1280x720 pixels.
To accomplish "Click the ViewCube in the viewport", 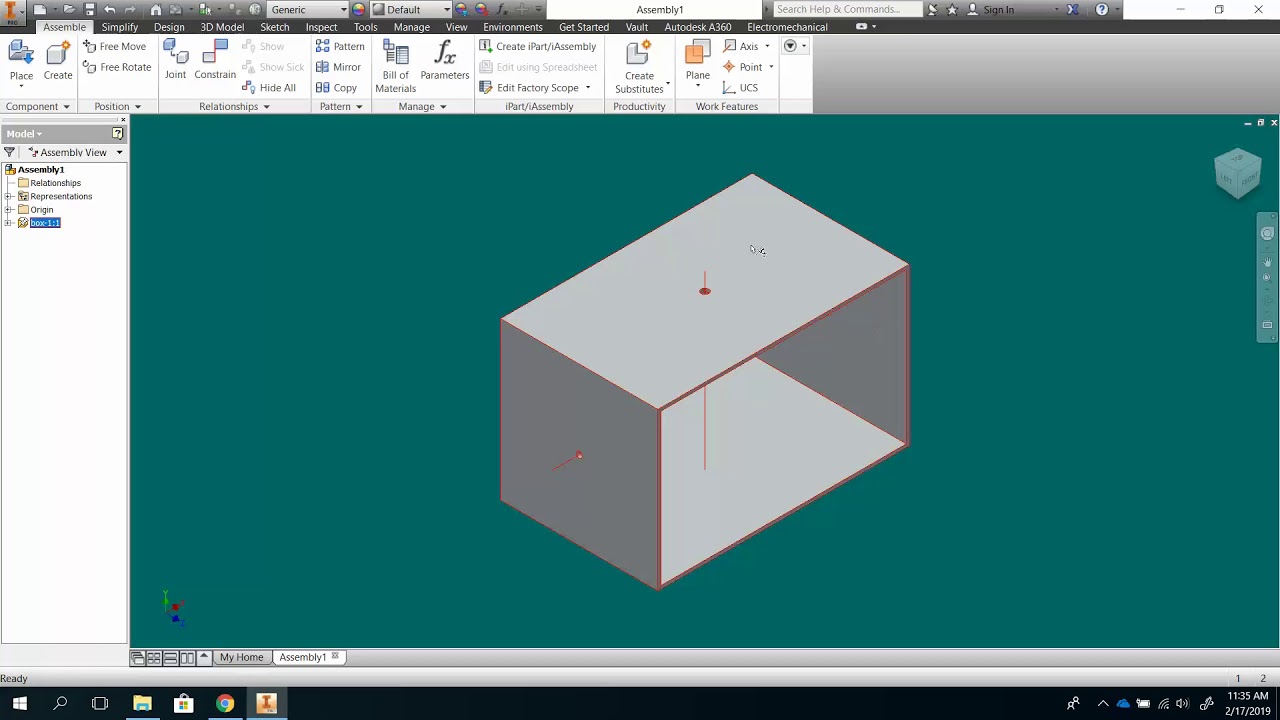I will pyautogui.click(x=1238, y=172).
